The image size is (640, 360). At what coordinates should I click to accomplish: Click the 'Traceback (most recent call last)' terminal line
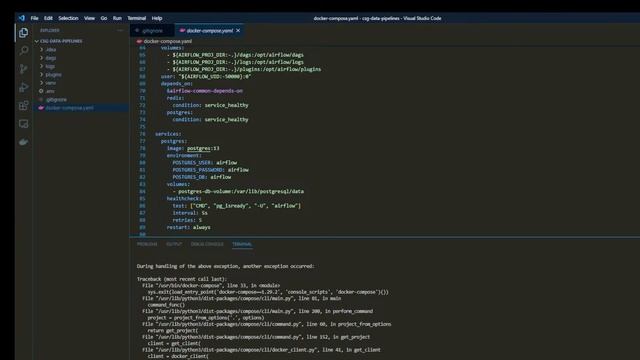pyautogui.click(x=182, y=279)
